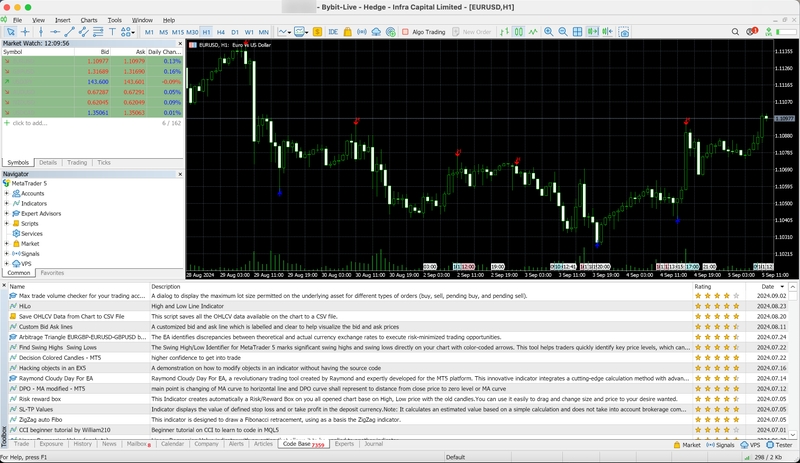Screen dimensions: 800x463
Task: Select the vertical line drawing tool
Action: pos(41,32)
